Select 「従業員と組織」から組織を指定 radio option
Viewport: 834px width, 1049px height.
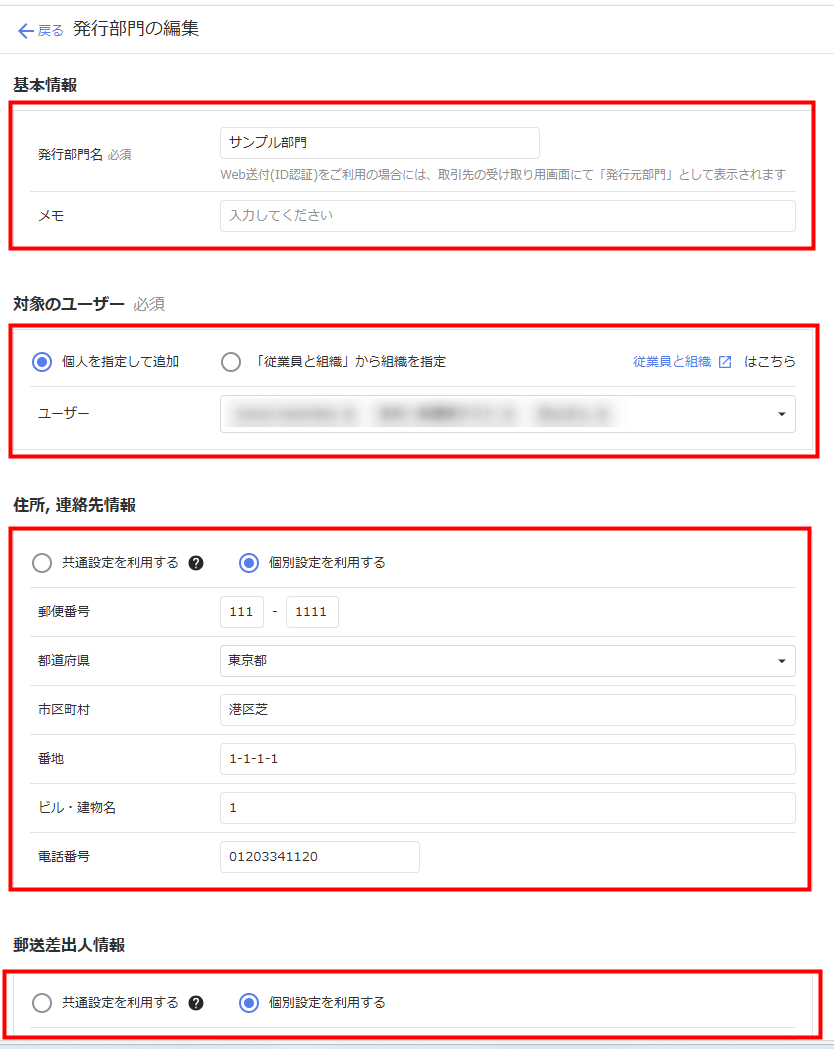click(x=231, y=362)
